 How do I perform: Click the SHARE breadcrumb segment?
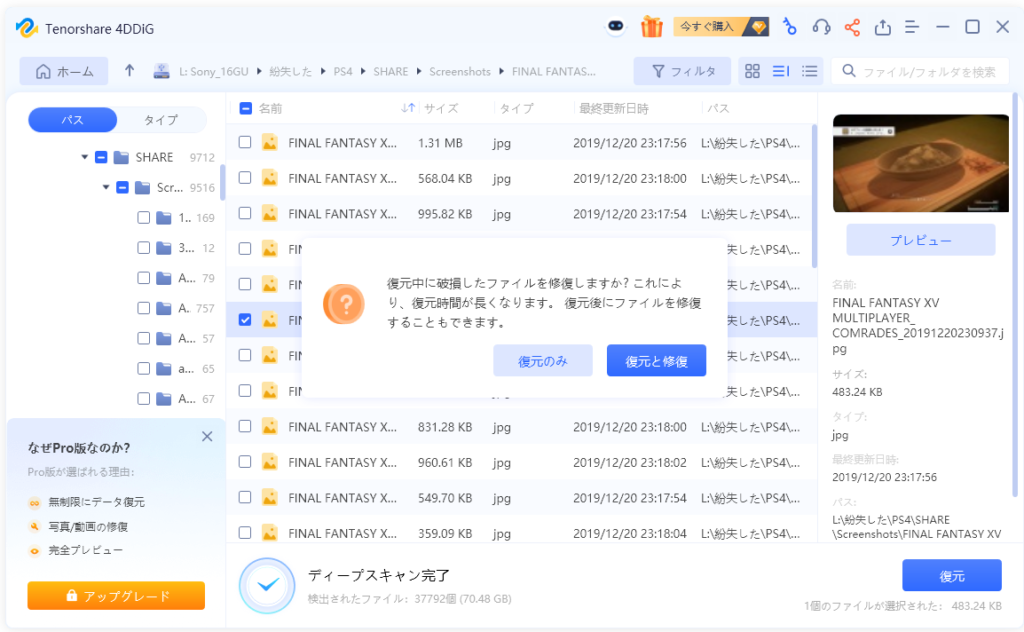tap(391, 71)
